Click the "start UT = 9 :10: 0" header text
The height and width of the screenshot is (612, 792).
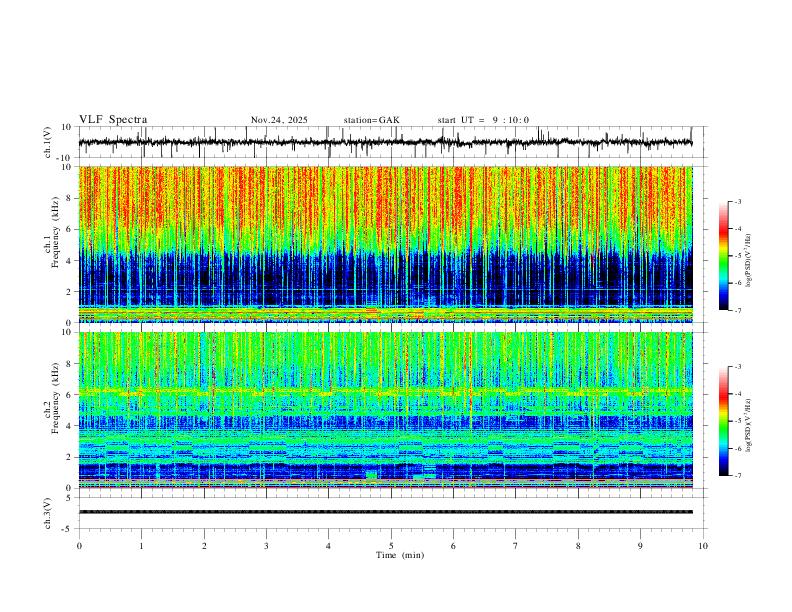[x=483, y=120]
